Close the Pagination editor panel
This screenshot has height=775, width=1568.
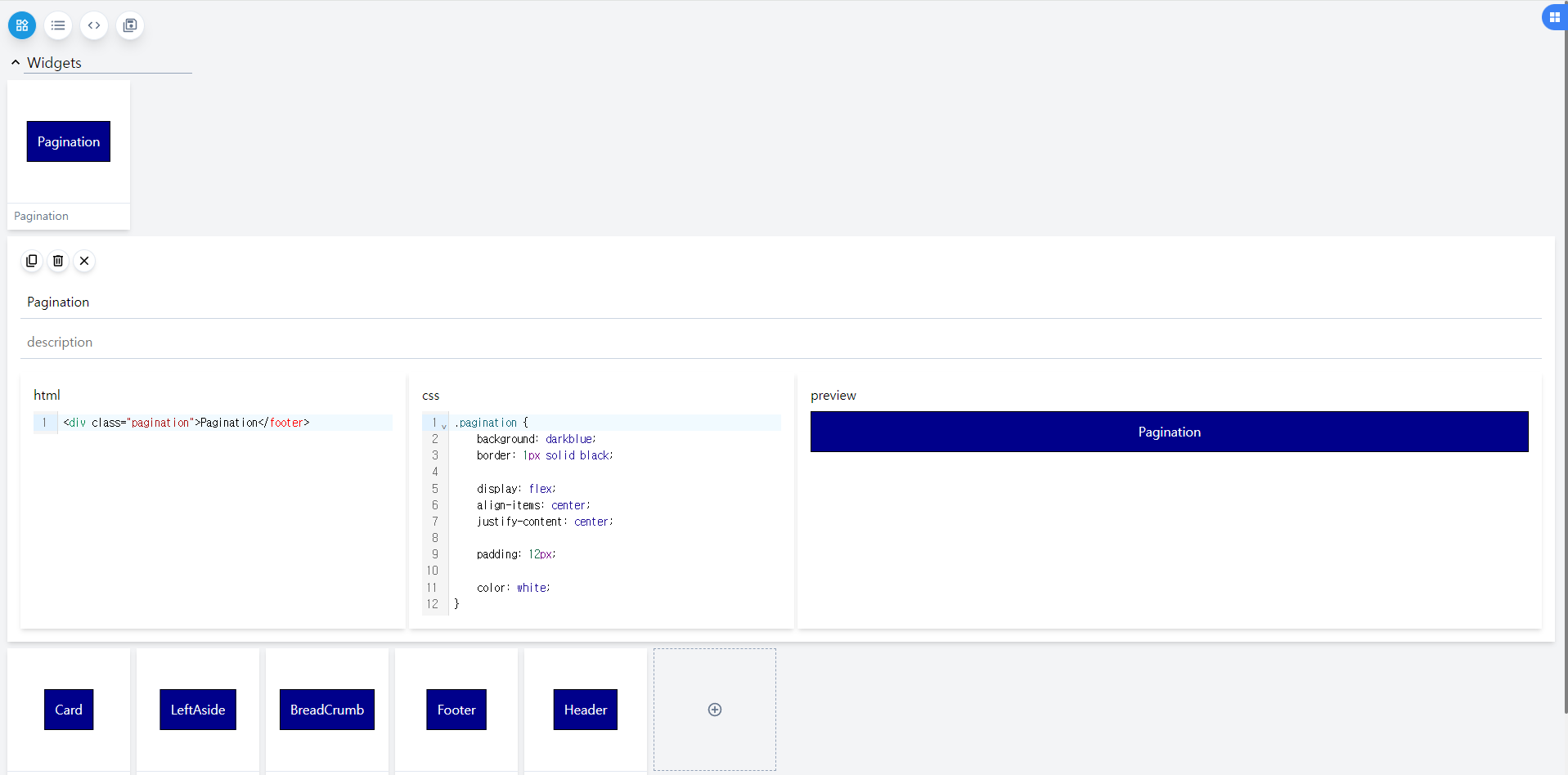(84, 261)
